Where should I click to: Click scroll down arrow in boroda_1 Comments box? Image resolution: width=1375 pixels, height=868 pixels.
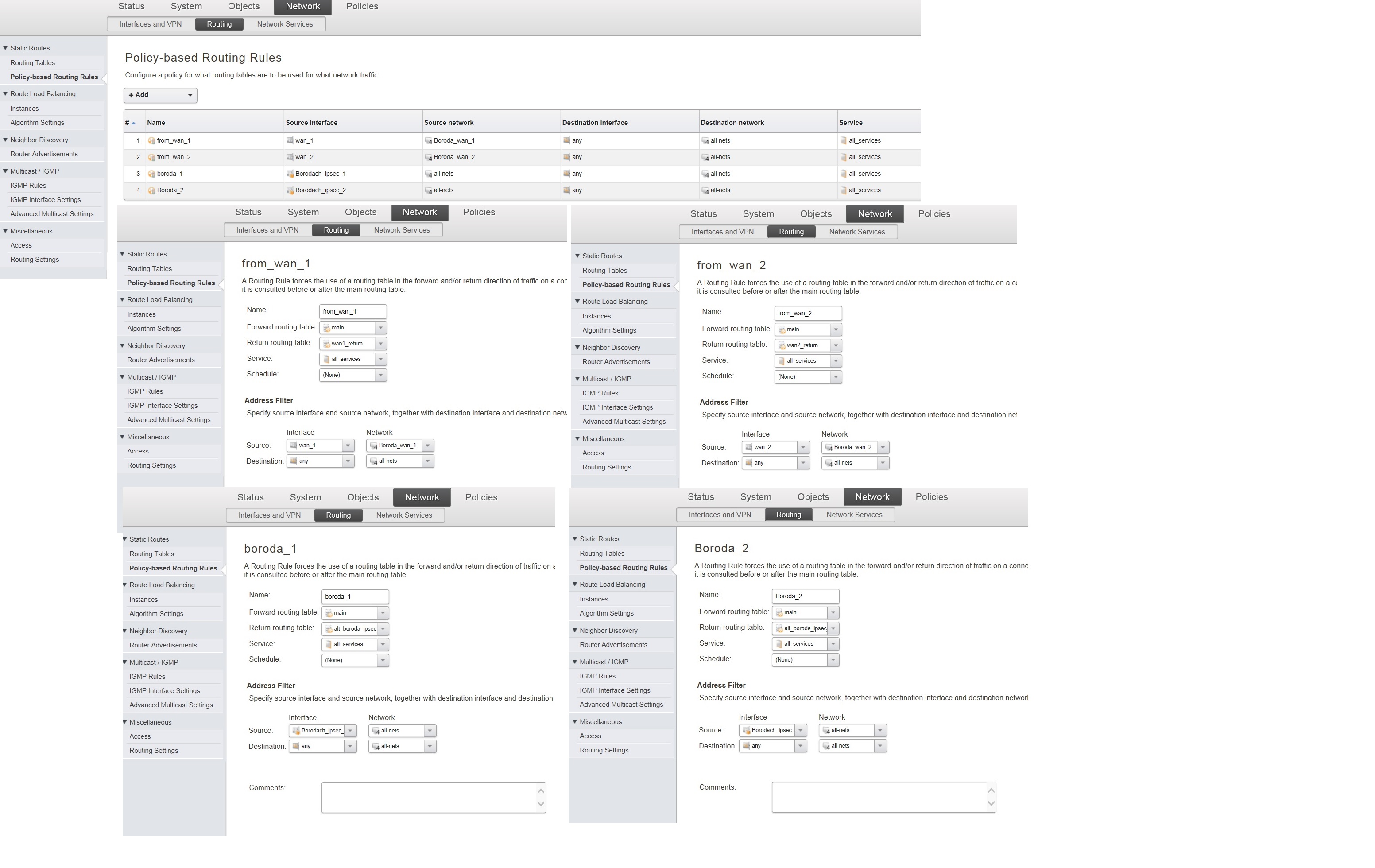pyautogui.click(x=541, y=804)
